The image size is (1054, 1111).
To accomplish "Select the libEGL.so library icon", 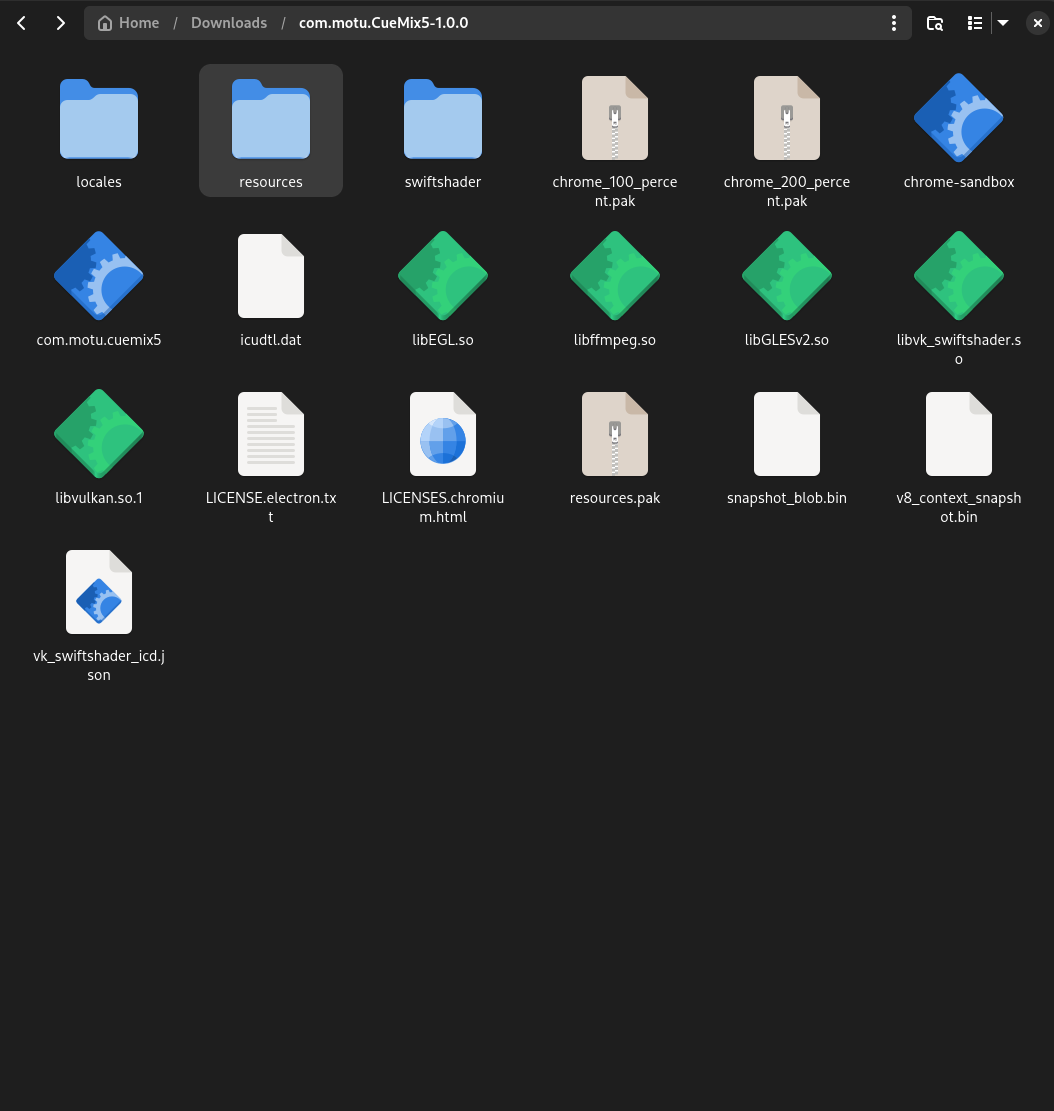I will pos(443,276).
